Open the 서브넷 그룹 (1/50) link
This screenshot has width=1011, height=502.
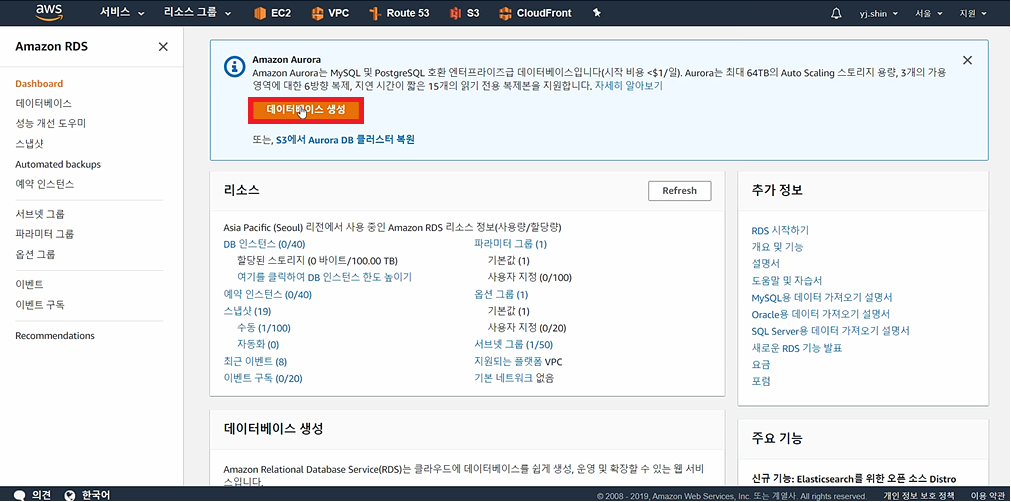(513, 345)
